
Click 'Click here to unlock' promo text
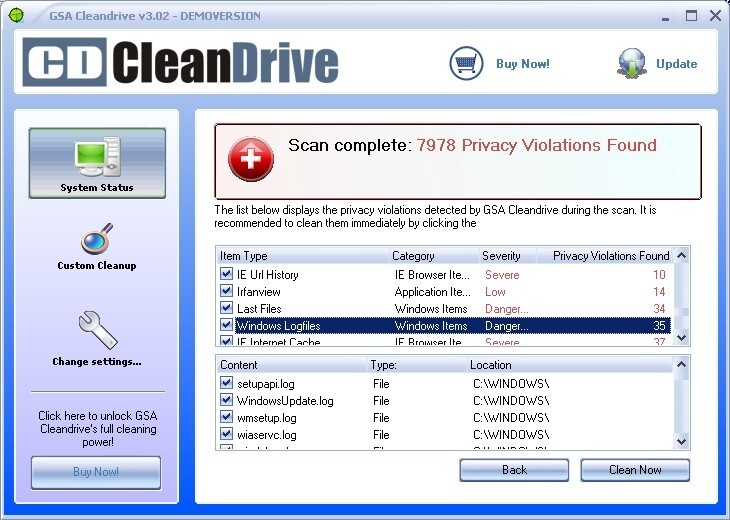98,429
